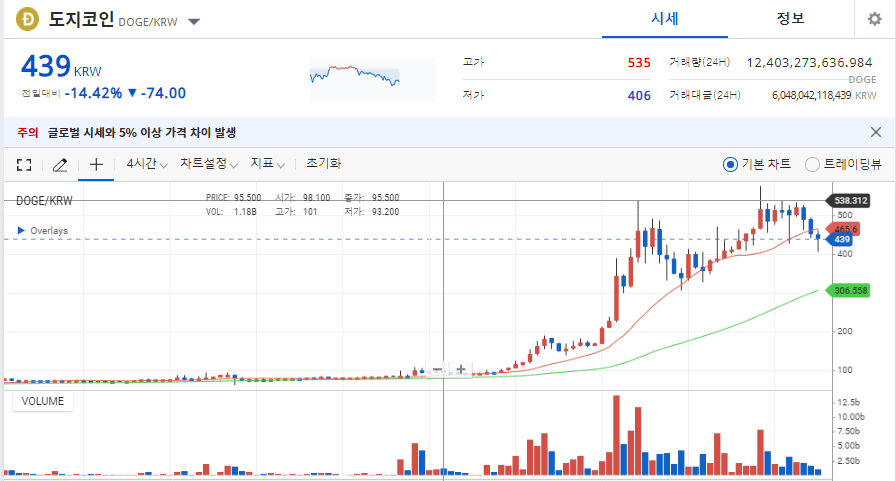Select the pencil drawing tool
This screenshot has width=896, height=481.
(60, 165)
